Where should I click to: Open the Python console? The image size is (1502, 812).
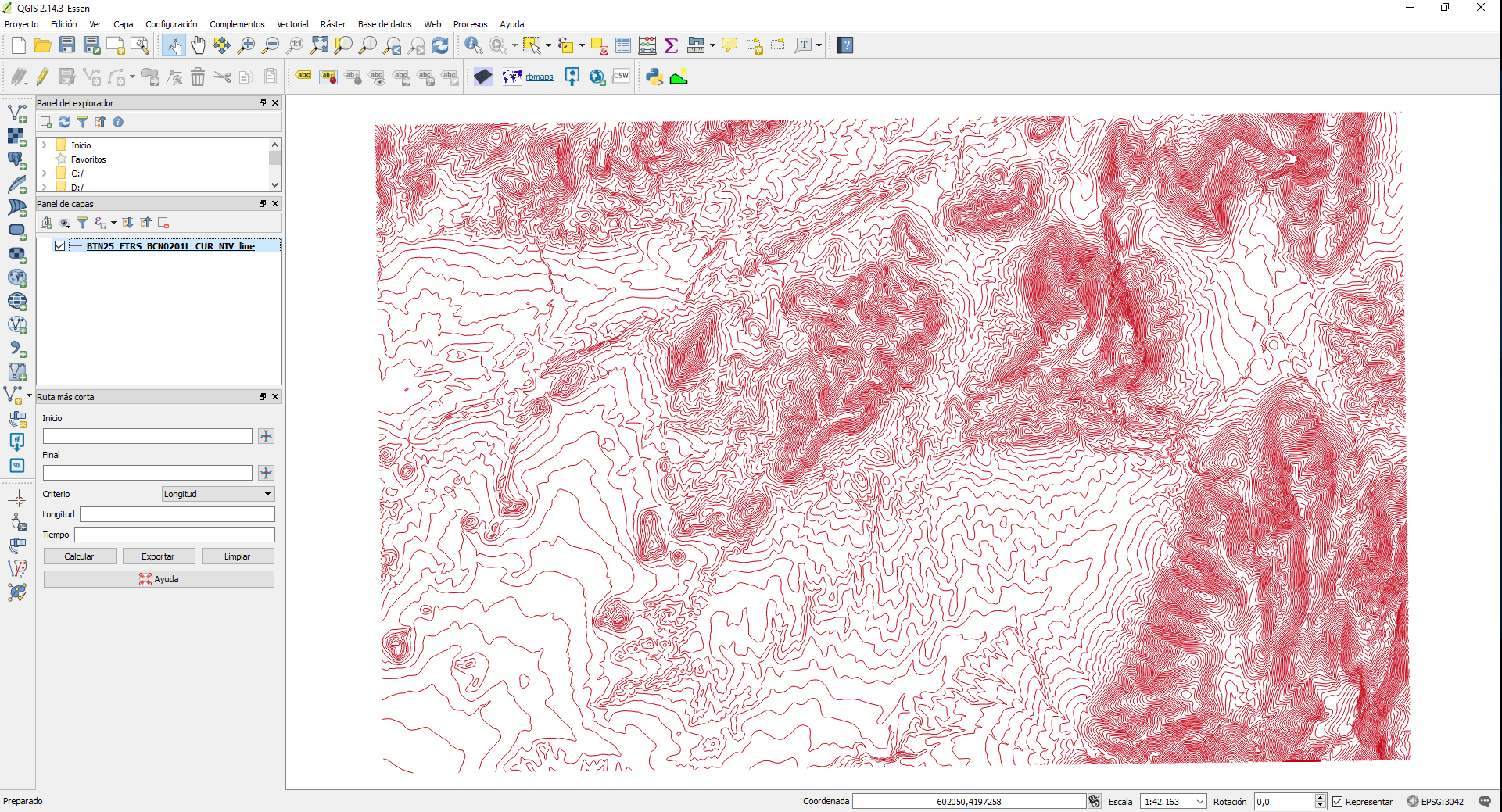[653, 77]
